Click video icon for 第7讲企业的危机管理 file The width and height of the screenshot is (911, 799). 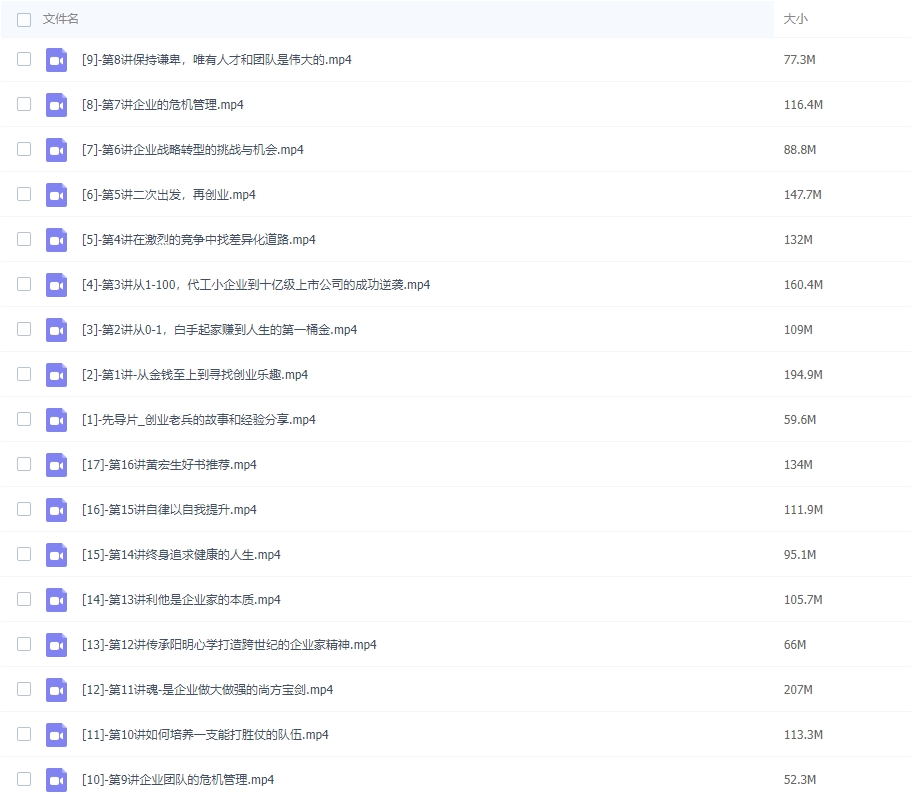tap(56, 104)
